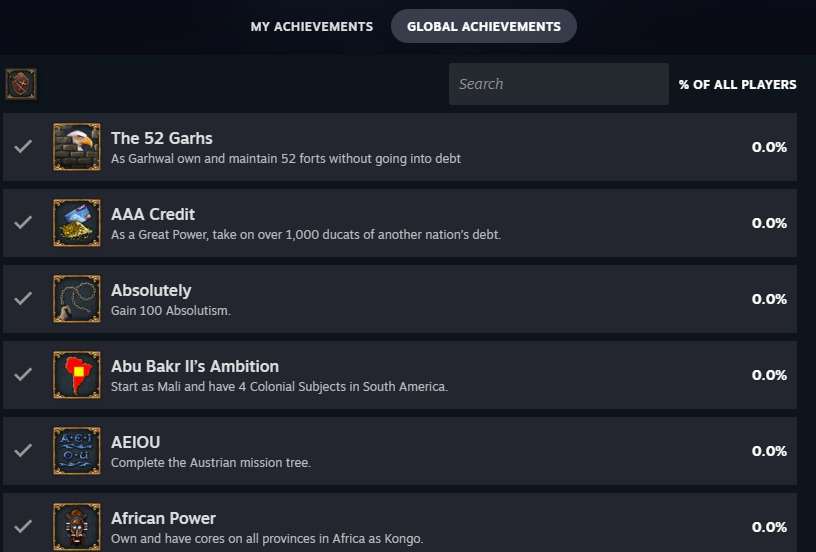
Task: Click the % OF ALL PLAYERS header
Action: tap(737, 84)
